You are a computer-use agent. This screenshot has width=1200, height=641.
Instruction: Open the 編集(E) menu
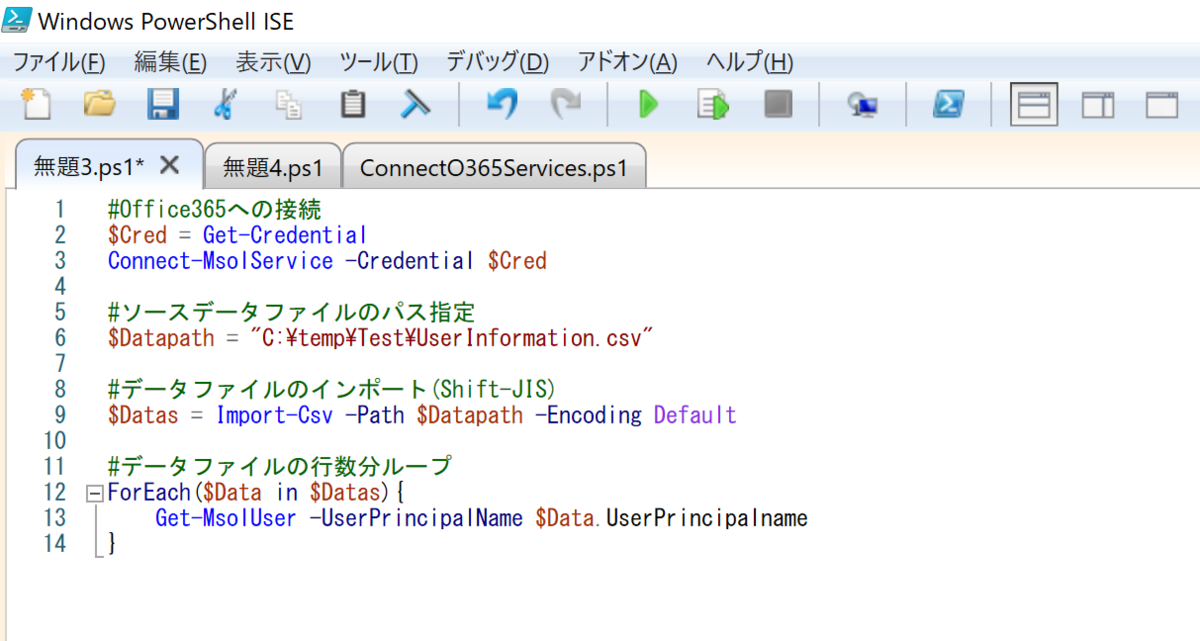tap(170, 62)
